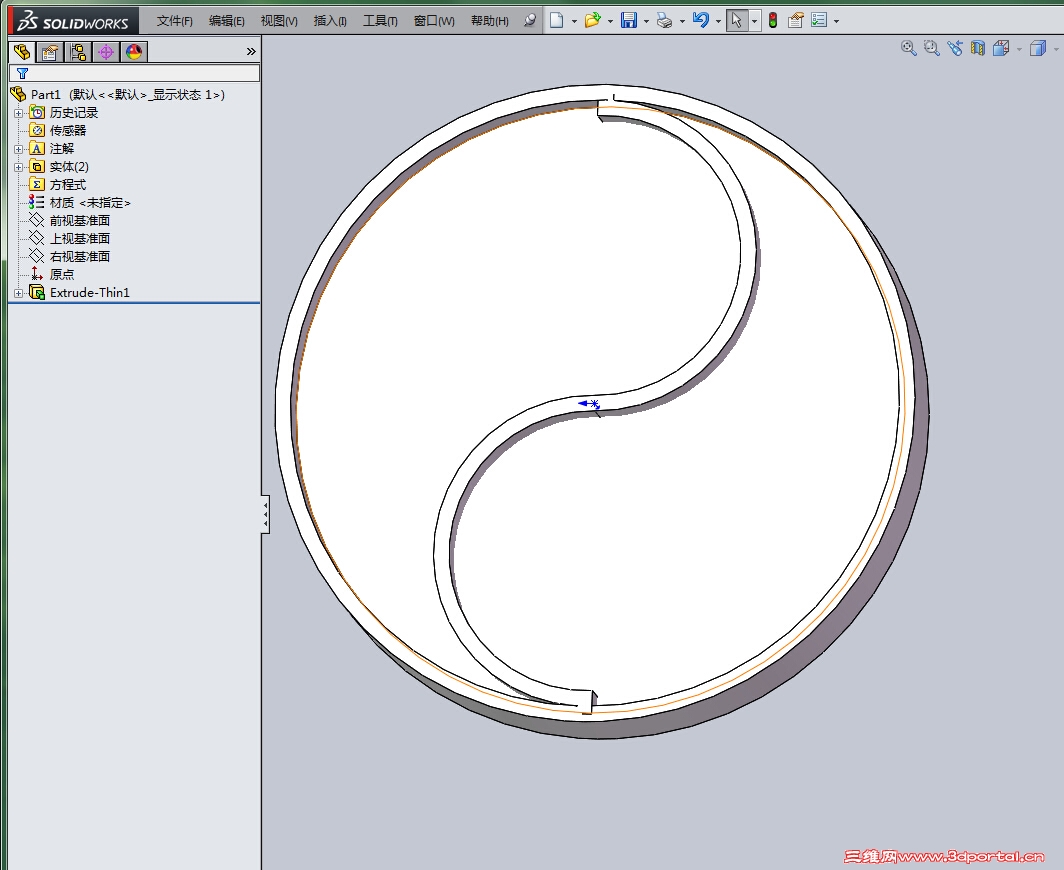Expand the 注解 folder

coord(18,149)
